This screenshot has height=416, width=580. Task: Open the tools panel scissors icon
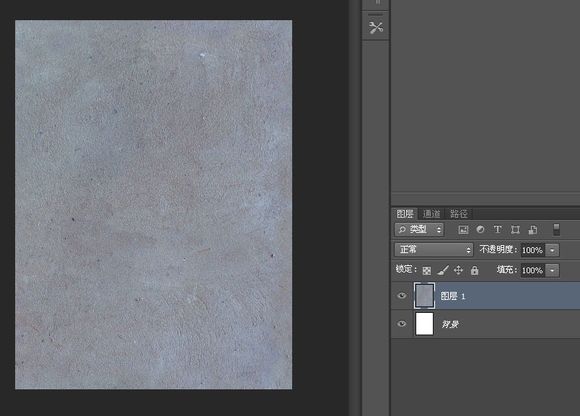375,27
